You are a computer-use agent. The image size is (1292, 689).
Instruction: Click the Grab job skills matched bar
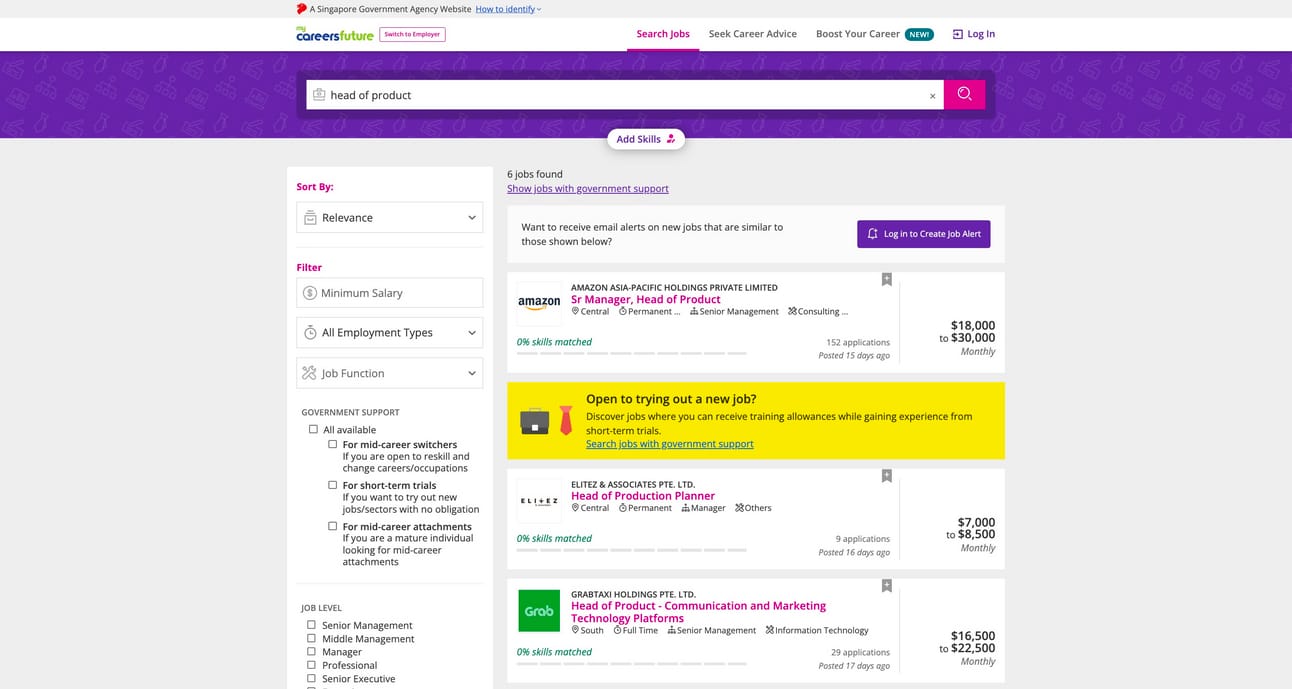pyautogui.click(x=631, y=664)
